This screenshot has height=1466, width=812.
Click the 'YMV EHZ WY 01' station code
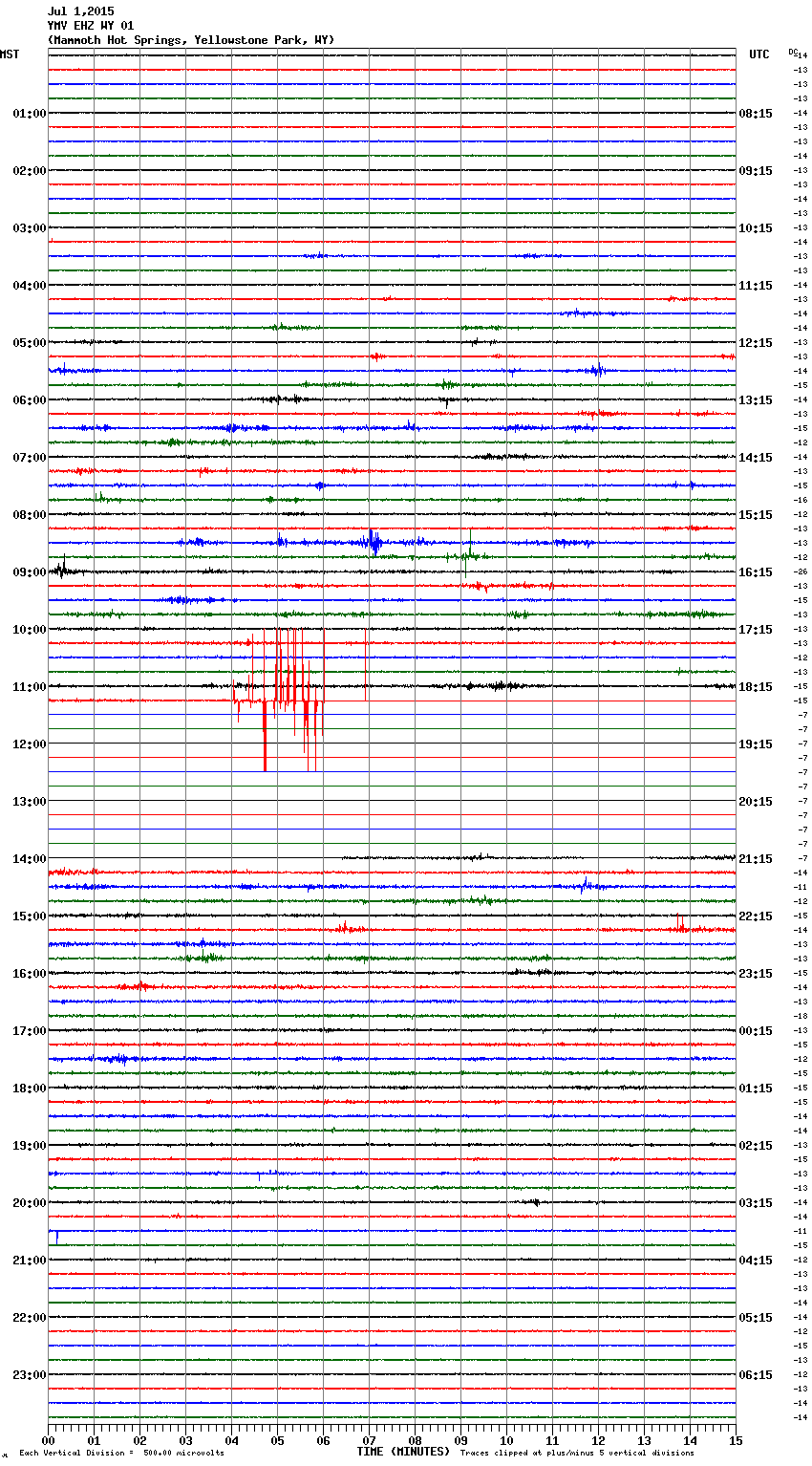[91, 26]
